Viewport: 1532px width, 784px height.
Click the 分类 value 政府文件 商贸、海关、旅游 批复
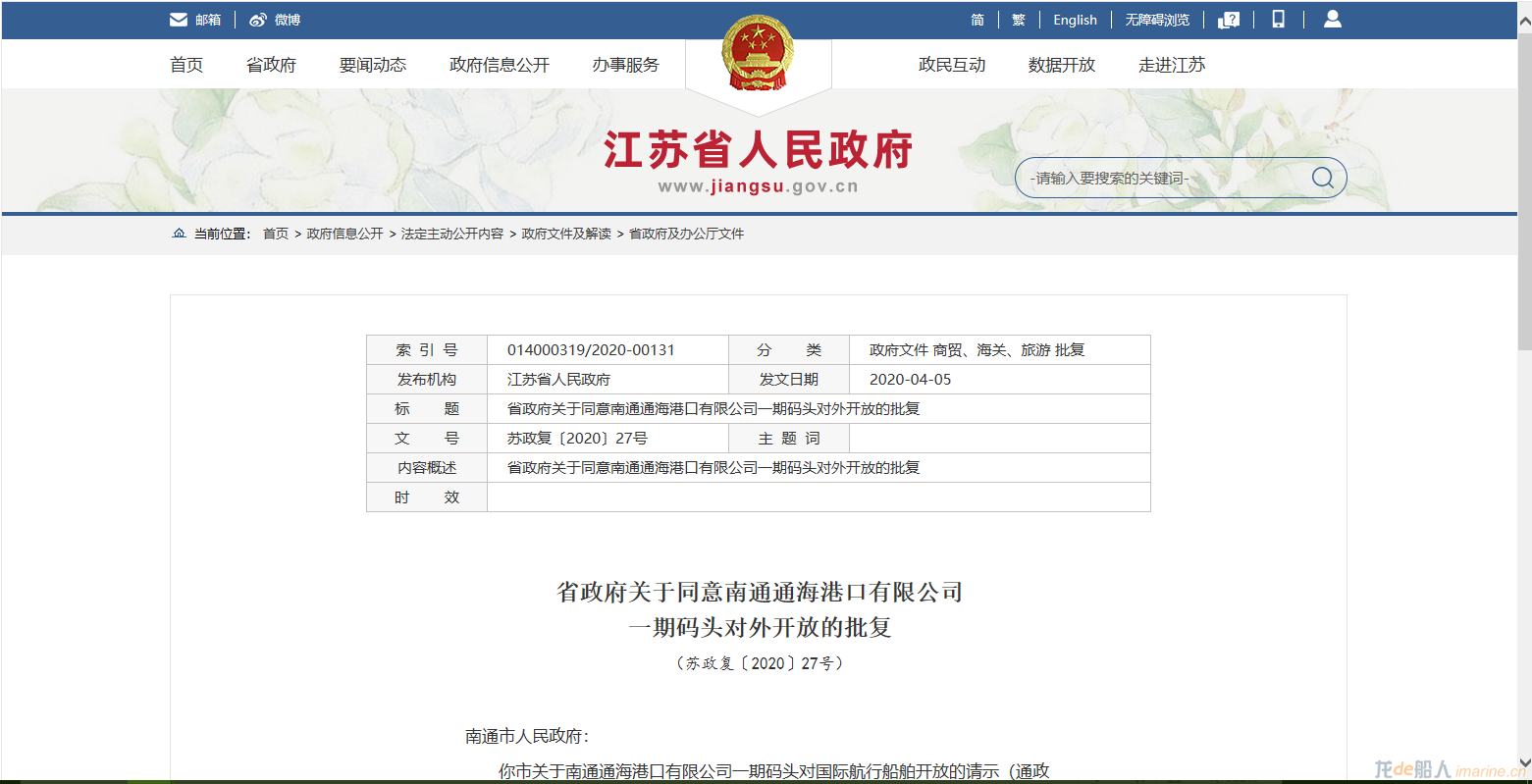[977, 350]
